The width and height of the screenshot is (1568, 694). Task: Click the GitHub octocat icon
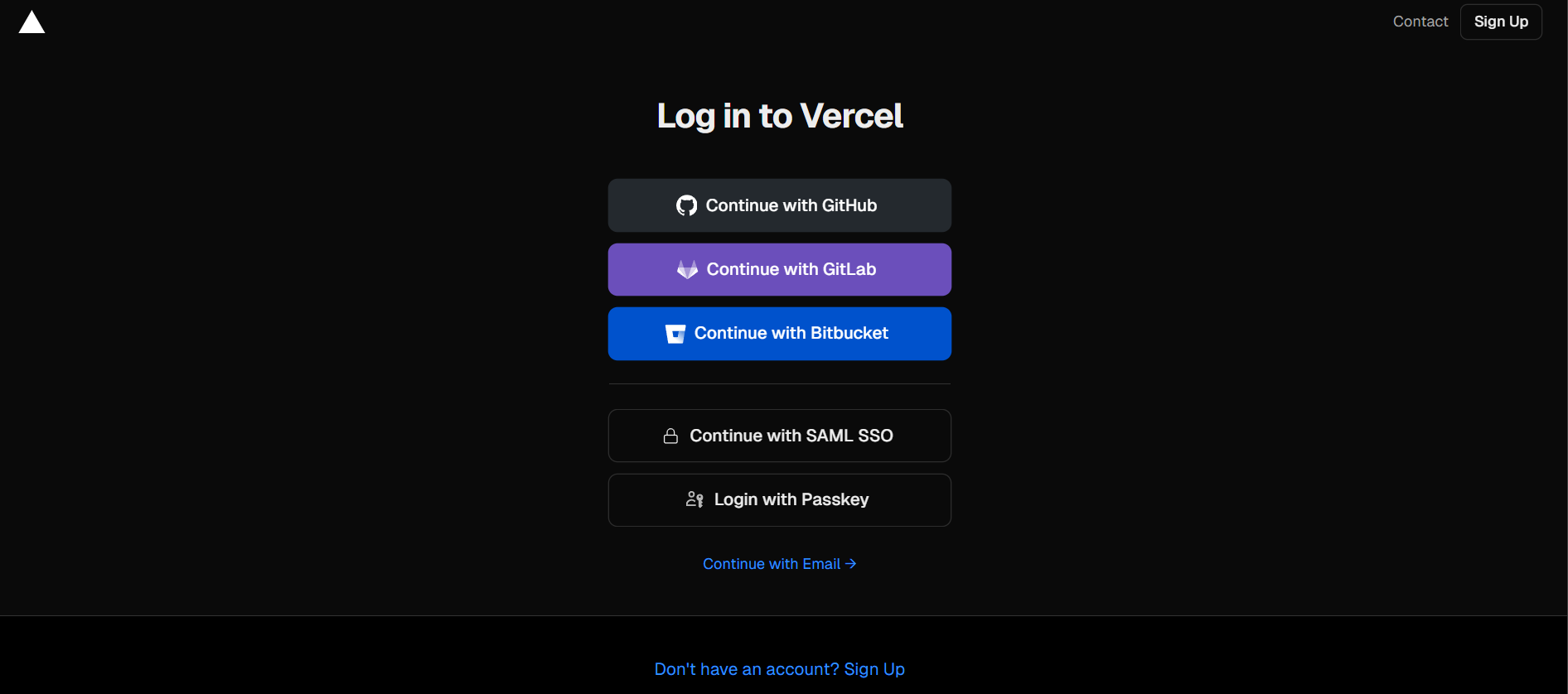pos(685,205)
